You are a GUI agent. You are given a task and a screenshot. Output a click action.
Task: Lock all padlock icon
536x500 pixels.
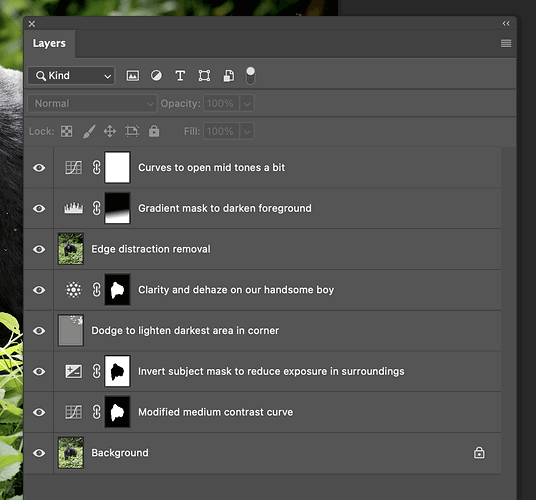click(154, 131)
